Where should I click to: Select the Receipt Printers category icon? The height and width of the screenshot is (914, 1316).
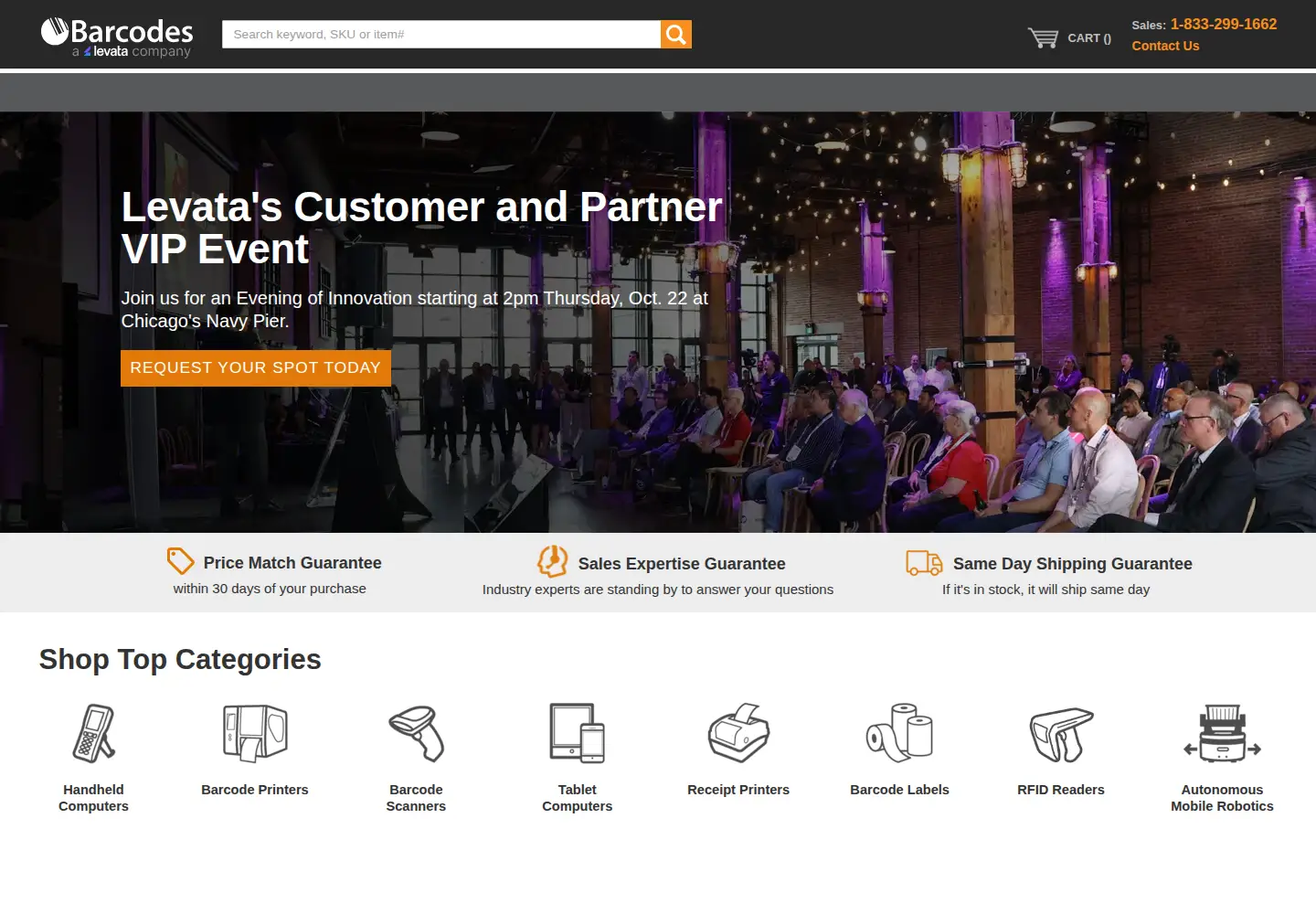738,733
